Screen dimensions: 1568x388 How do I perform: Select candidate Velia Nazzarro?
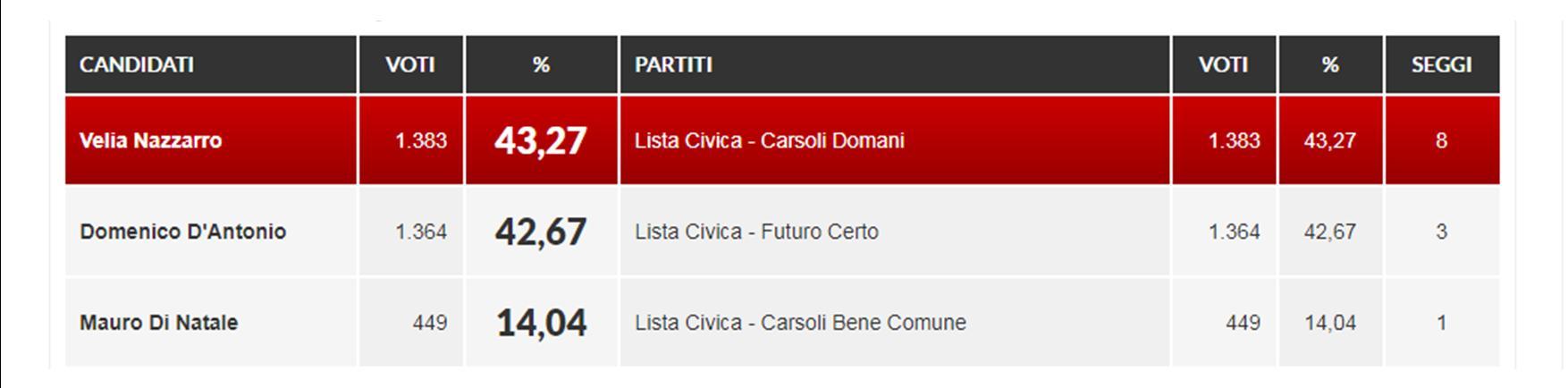(150, 140)
